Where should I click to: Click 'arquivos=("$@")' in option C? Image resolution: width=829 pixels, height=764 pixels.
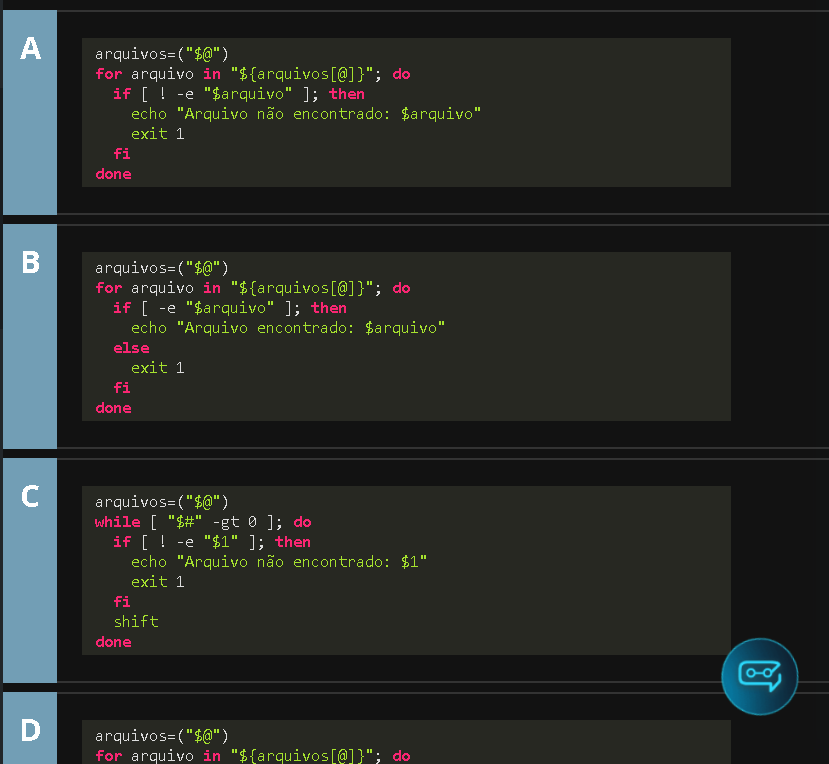[162, 502]
